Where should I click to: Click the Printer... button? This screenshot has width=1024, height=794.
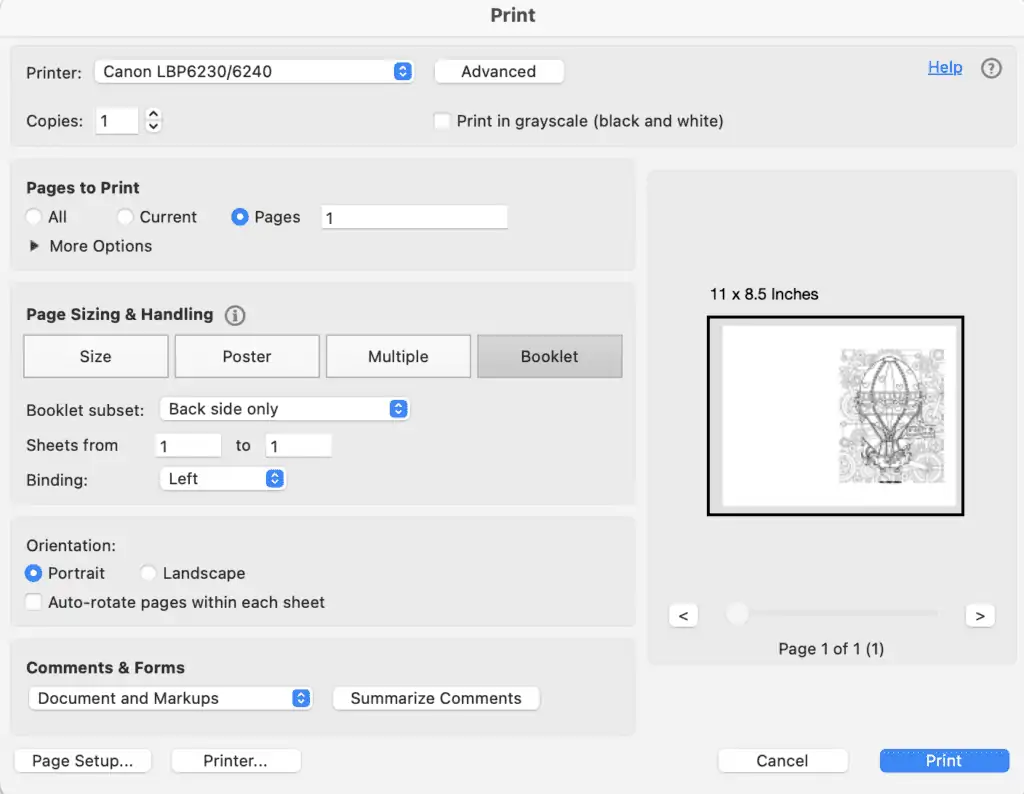coord(236,761)
